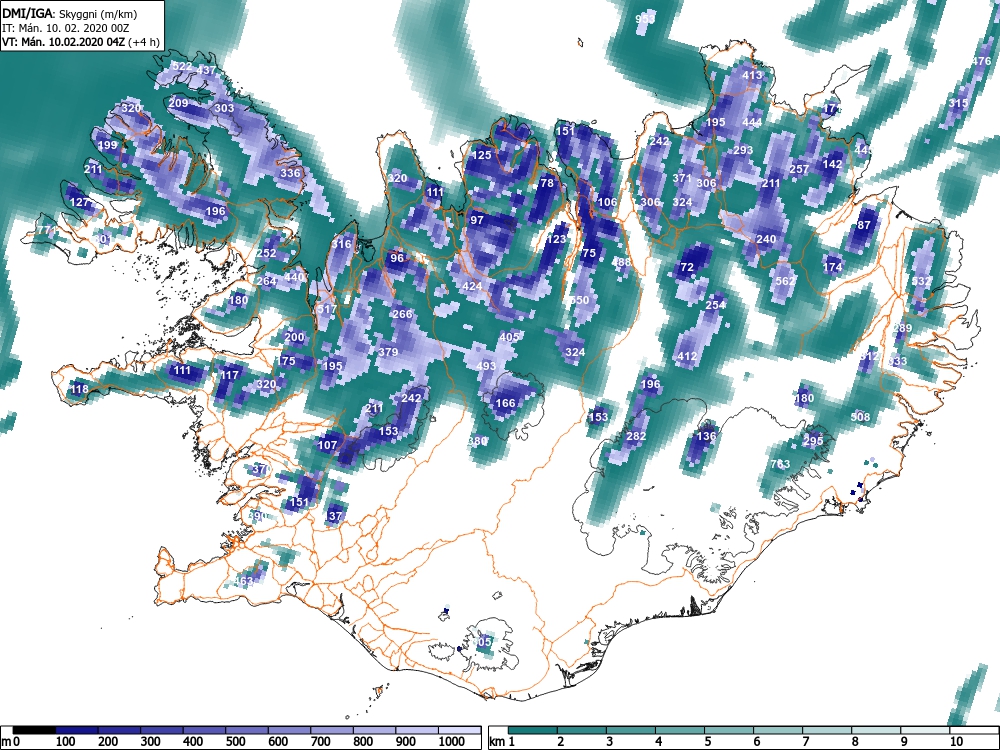Click the visibility value '96' on the map
The image size is (1000, 750).
click(397, 258)
